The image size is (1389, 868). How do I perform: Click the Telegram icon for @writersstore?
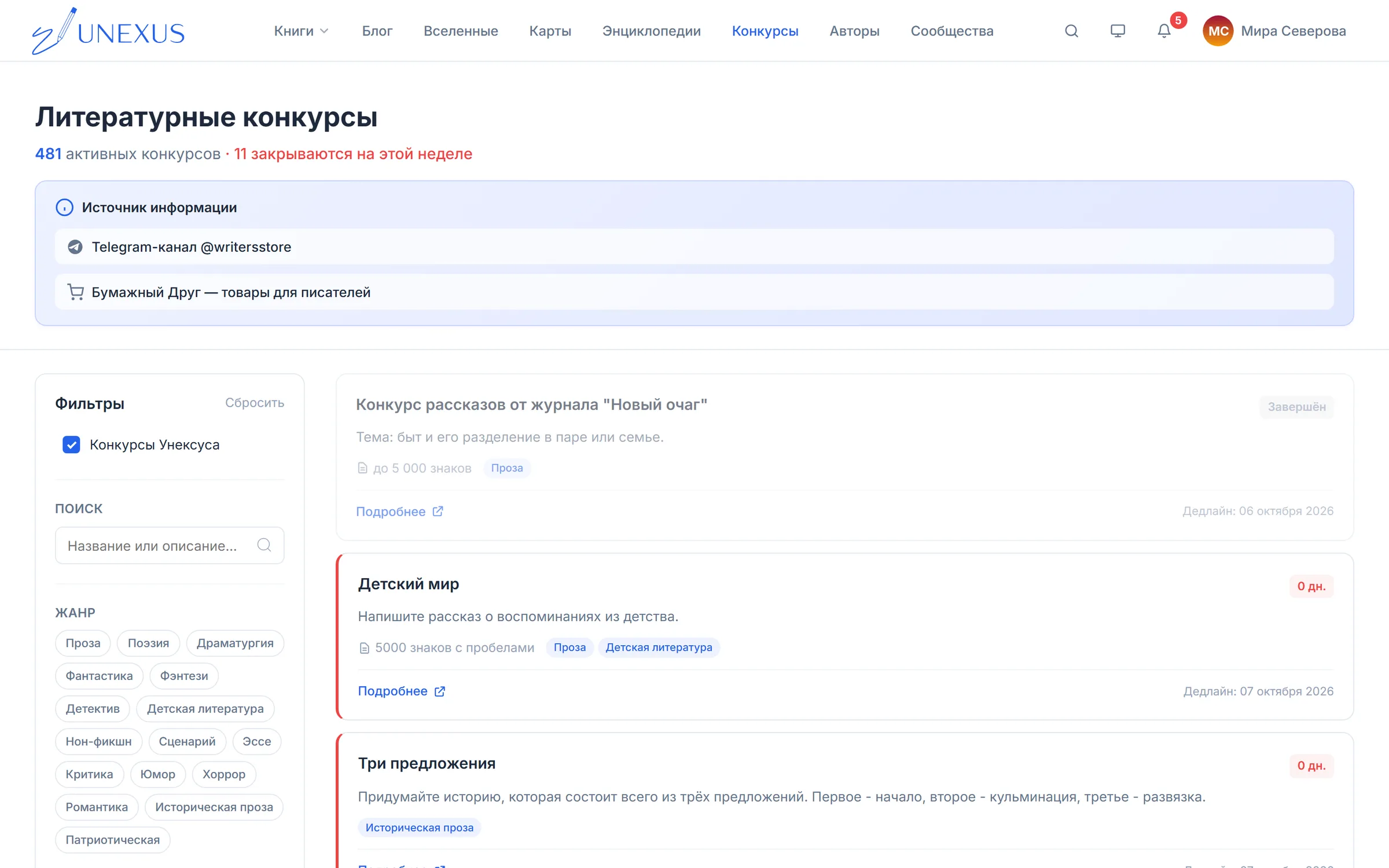(x=75, y=247)
